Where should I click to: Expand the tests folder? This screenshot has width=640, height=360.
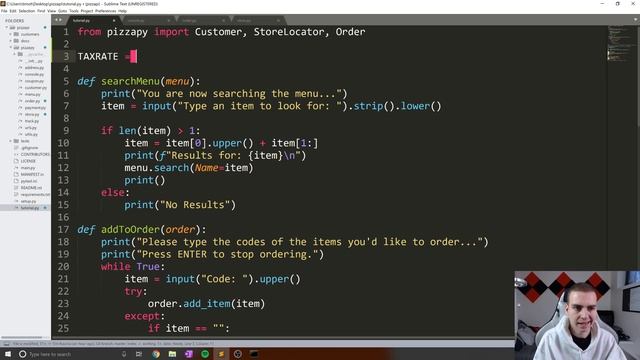pyautogui.click(x=11, y=141)
